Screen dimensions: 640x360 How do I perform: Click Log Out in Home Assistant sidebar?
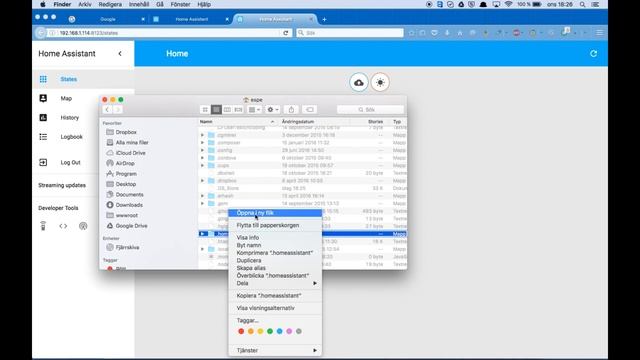(70, 162)
